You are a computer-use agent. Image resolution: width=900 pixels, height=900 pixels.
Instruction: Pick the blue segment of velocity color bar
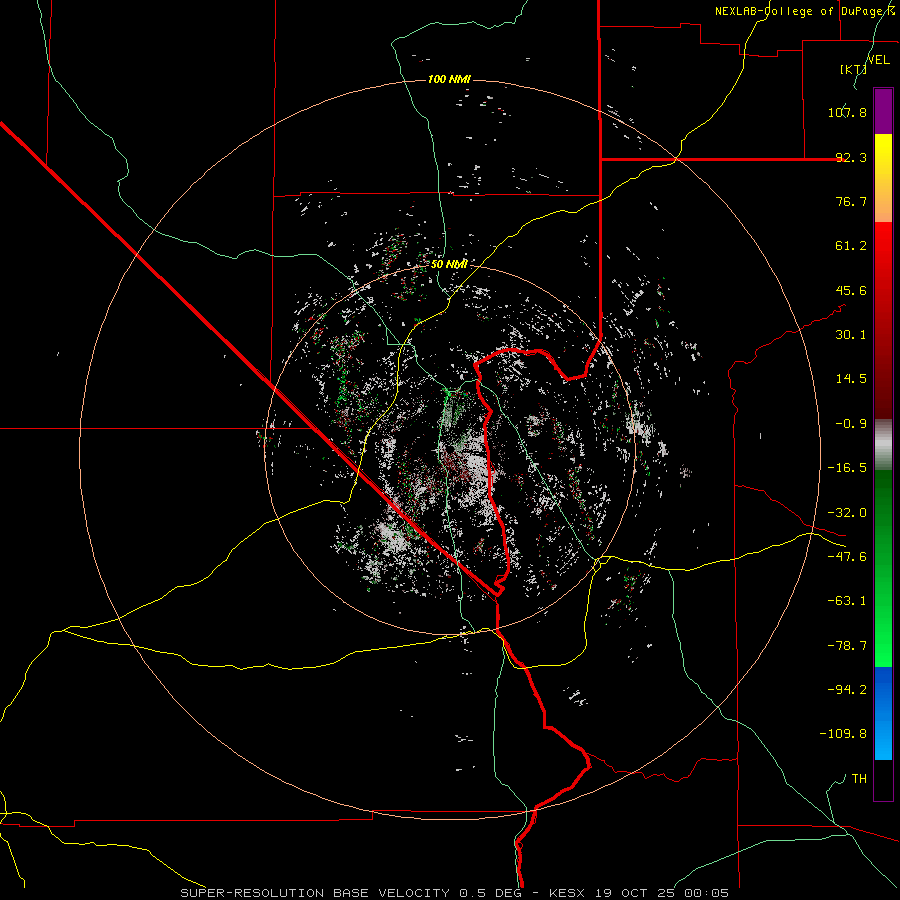pos(883,713)
